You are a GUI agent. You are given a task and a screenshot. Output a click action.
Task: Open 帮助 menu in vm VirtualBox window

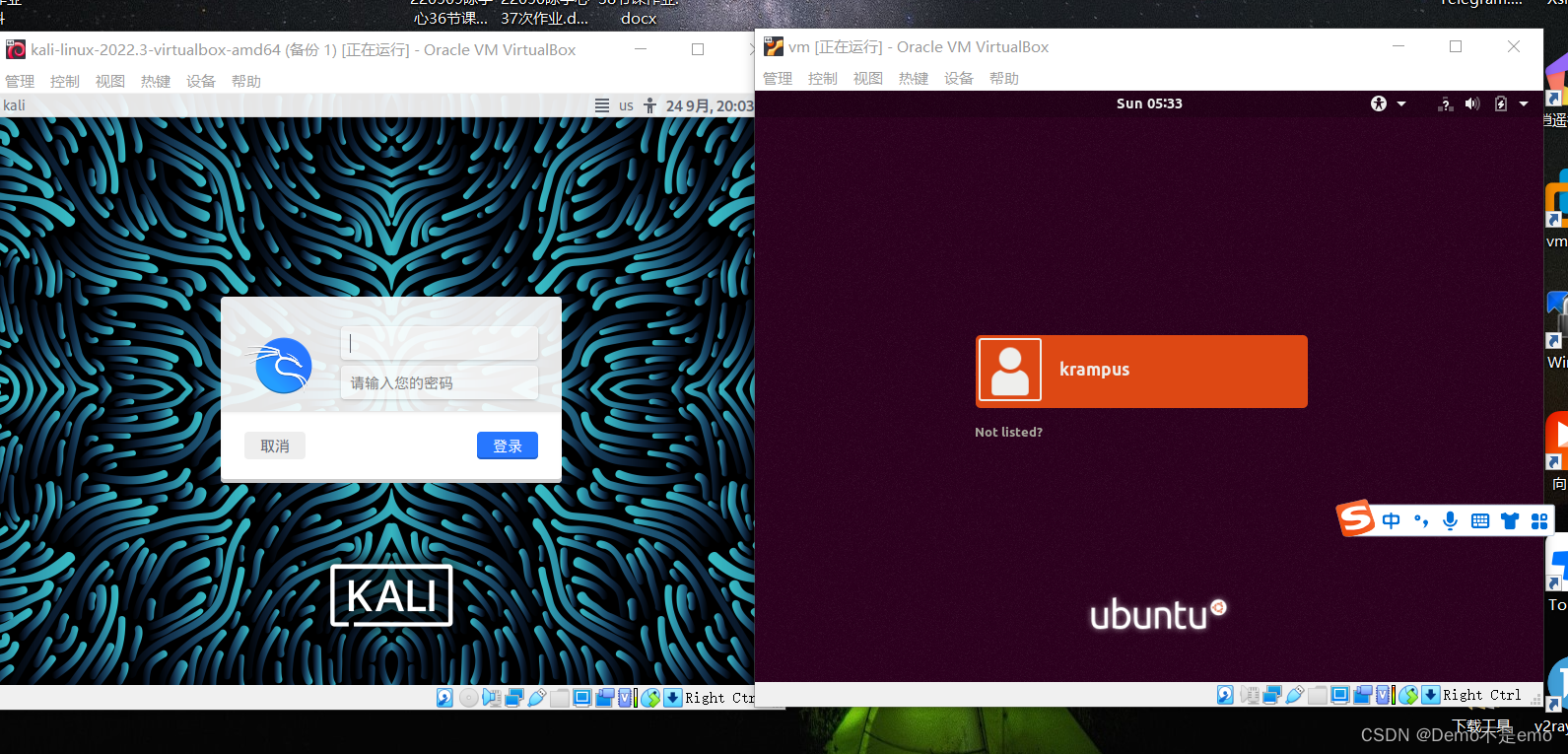pos(1004,78)
